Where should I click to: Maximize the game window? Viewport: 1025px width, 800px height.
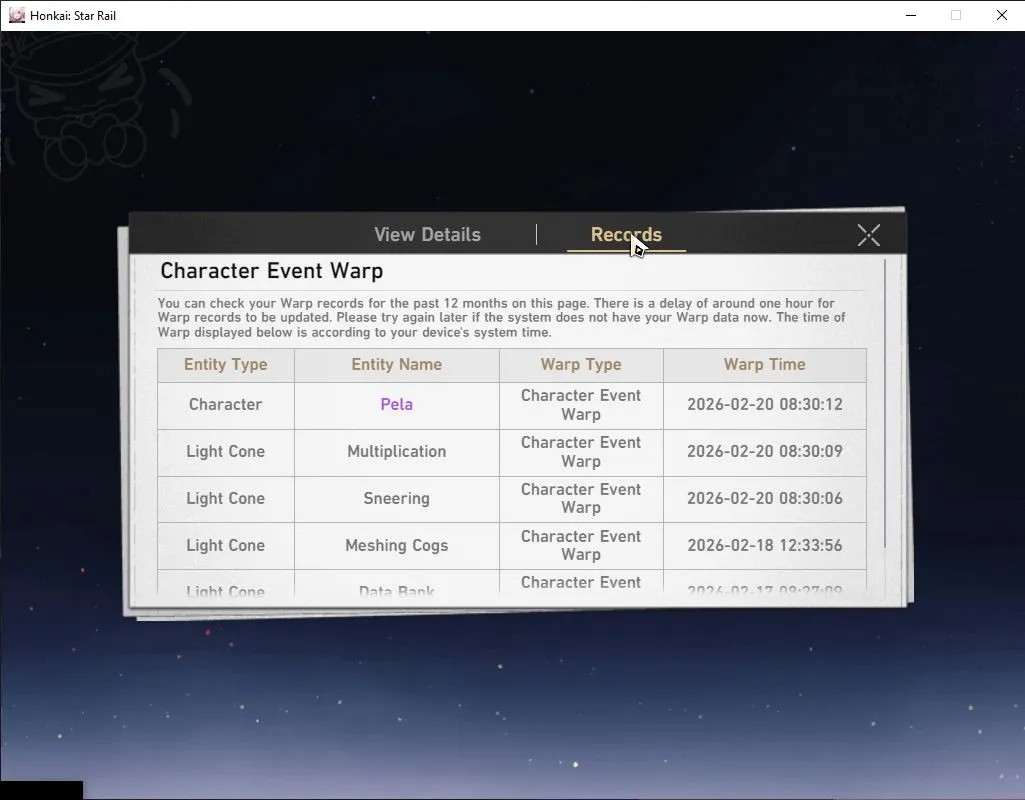click(x=956, y=15)
